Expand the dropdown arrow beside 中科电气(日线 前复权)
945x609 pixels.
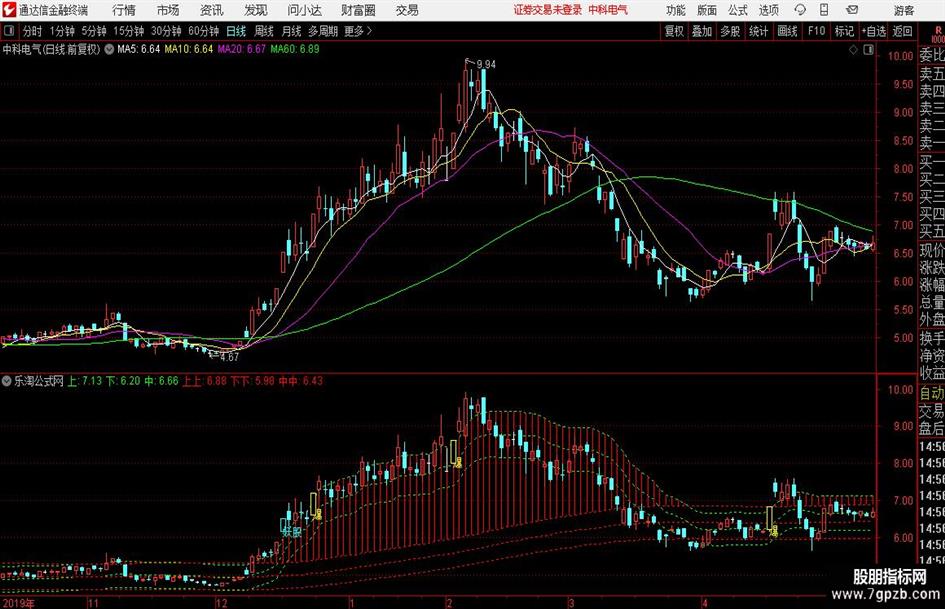tap(109, 49)
